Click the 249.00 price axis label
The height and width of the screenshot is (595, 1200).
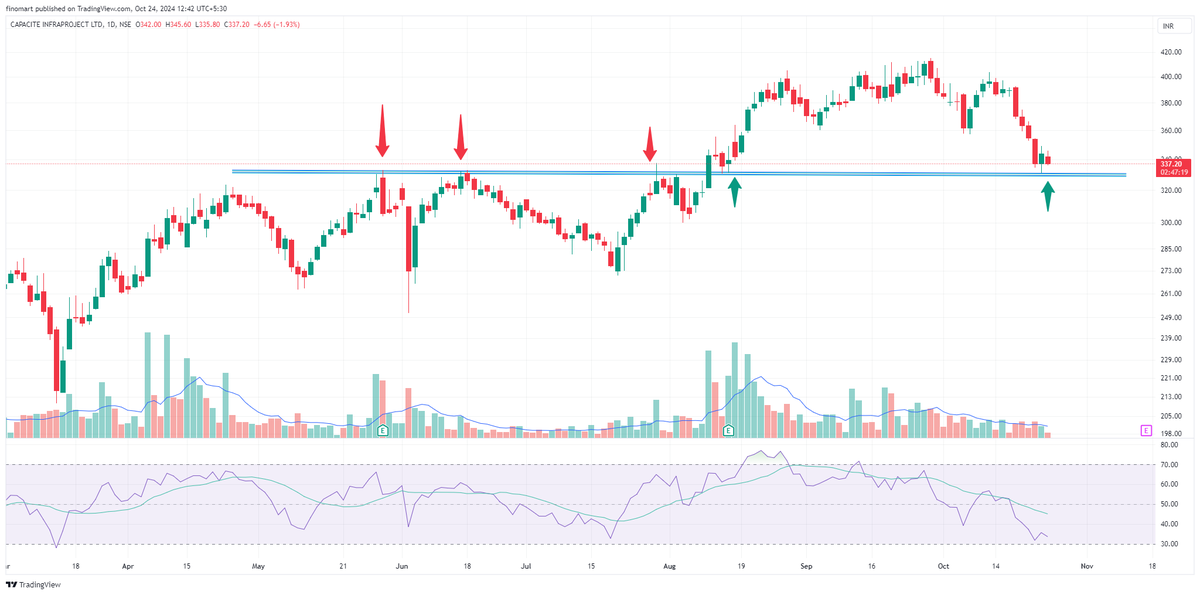[x=1170, y=318]
